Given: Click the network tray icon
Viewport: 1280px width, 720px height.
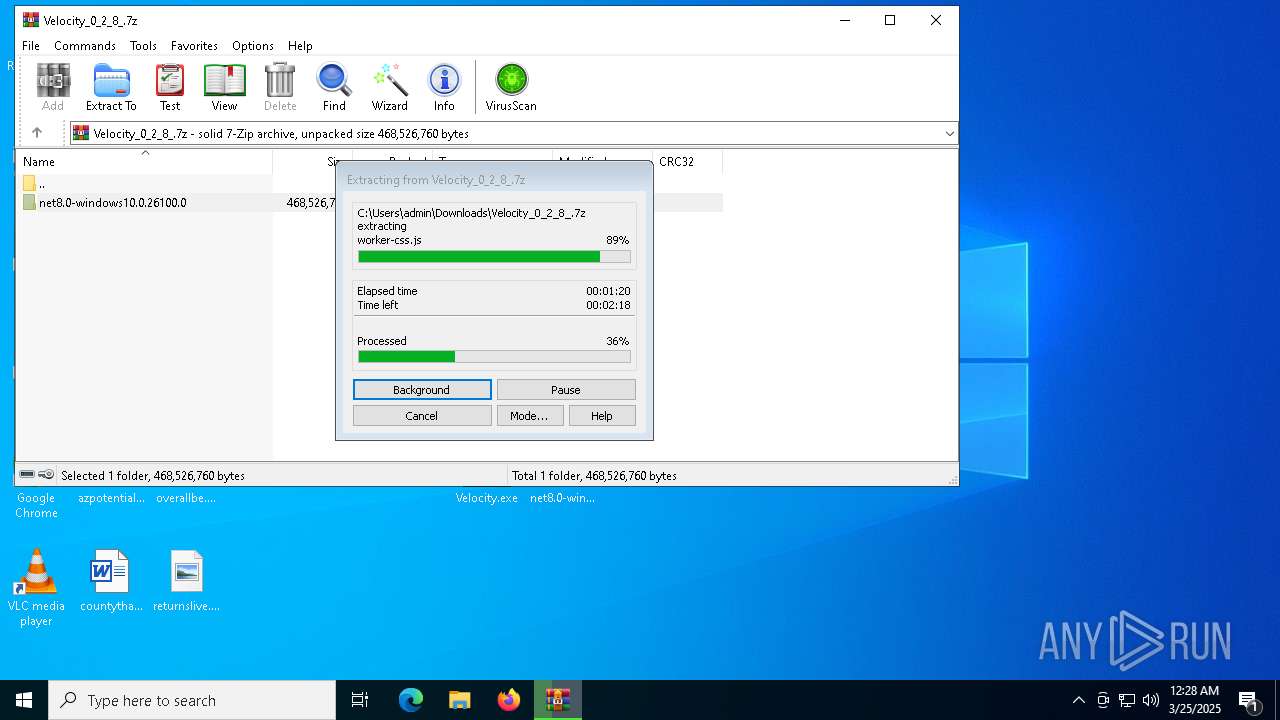Looking at the screenshot, I should (1127, 700).
